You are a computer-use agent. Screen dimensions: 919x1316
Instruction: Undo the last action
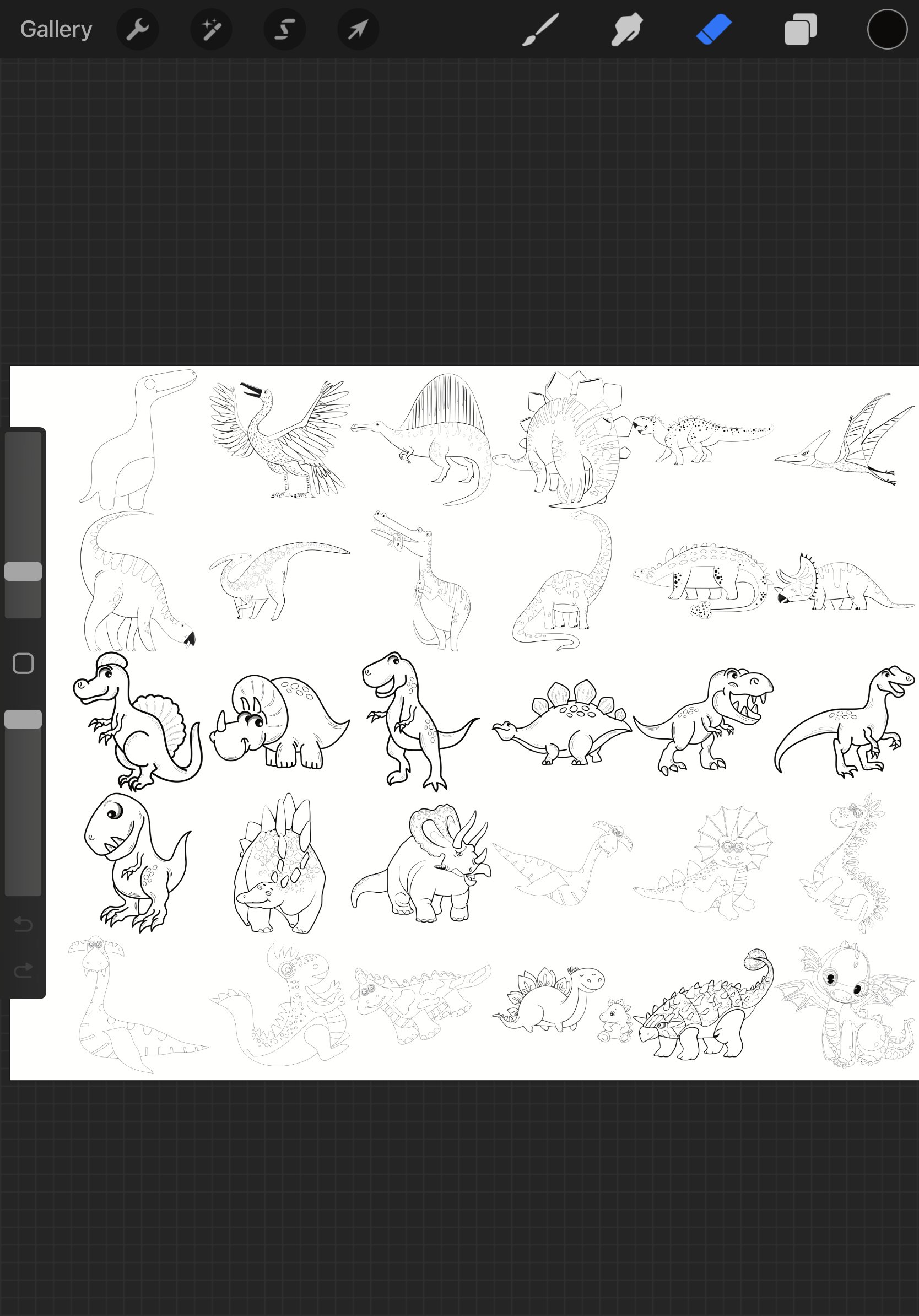pyautogui.click(x=23, y=924)
